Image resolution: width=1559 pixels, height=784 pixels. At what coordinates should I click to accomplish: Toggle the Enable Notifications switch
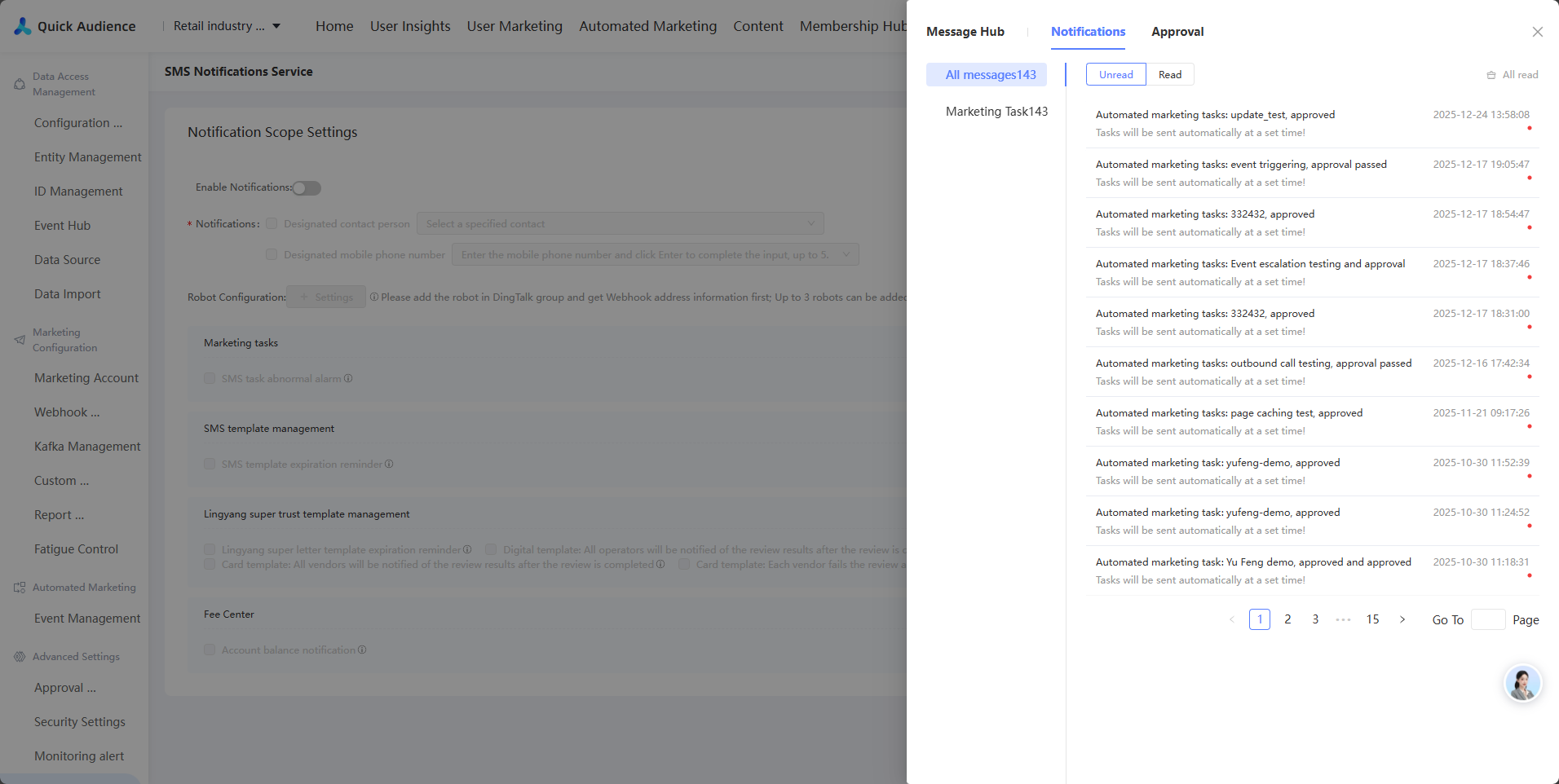point(307,188)
